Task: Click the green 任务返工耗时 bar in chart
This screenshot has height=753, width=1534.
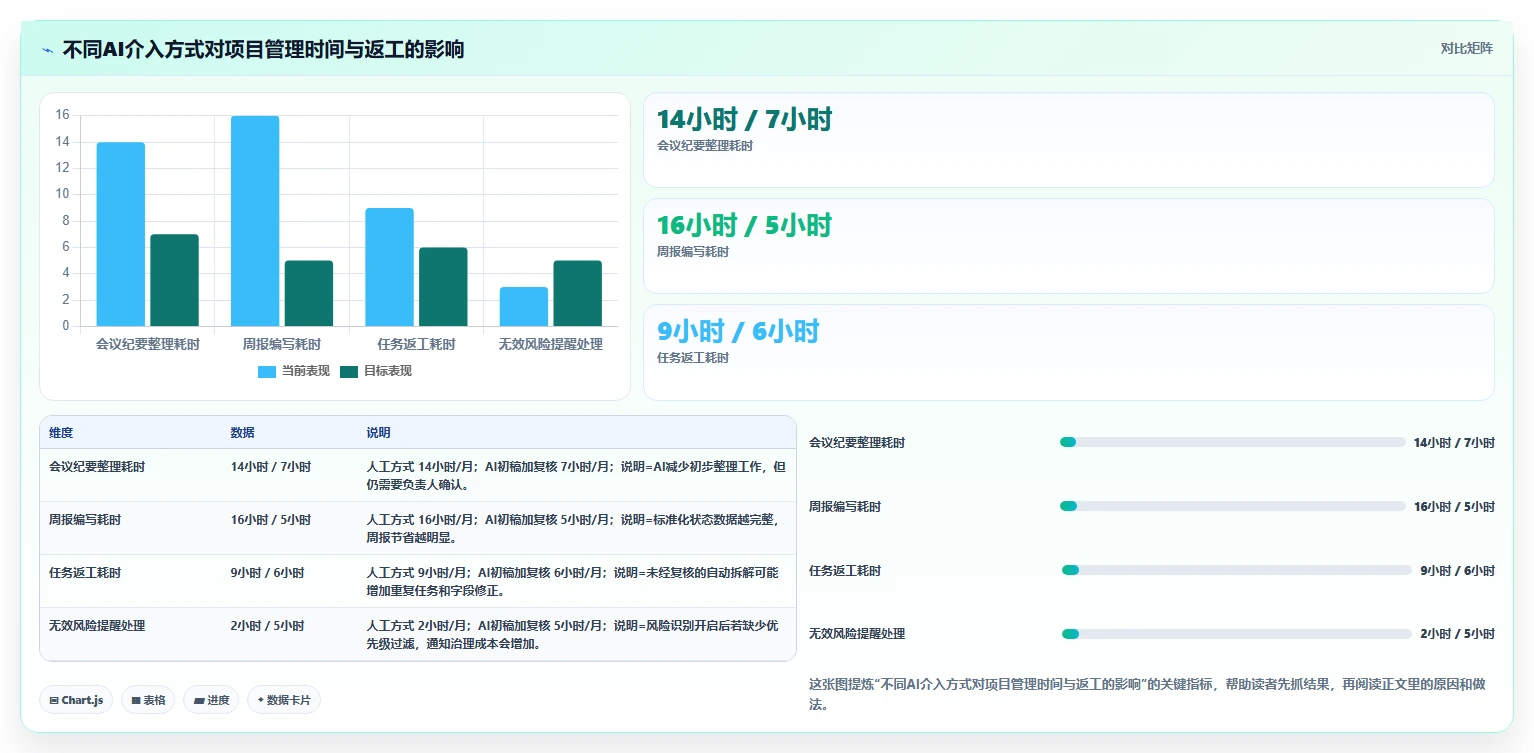Action: pyautogui.click(x=443, y=287)
